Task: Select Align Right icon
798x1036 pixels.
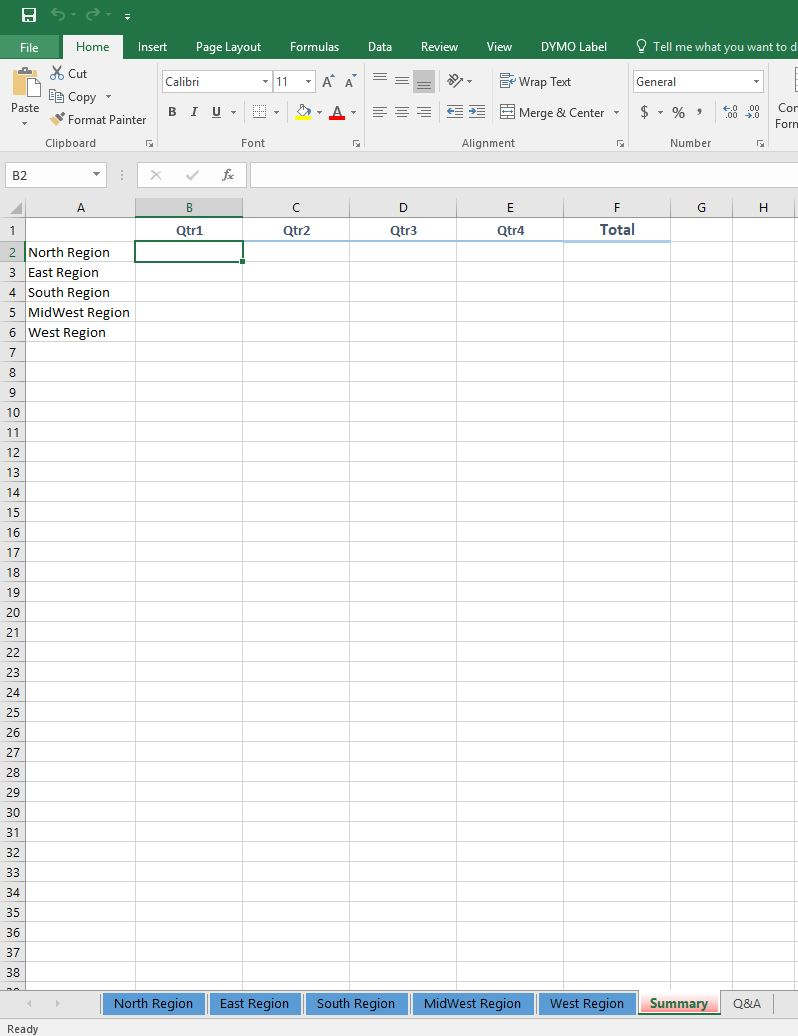Action: pyautogui.click(x=424, y=112)
